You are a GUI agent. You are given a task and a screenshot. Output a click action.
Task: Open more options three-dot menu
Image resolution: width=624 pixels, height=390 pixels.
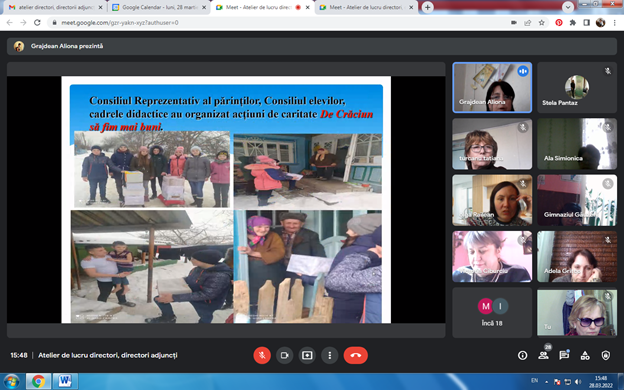click(x=330, y=355)
